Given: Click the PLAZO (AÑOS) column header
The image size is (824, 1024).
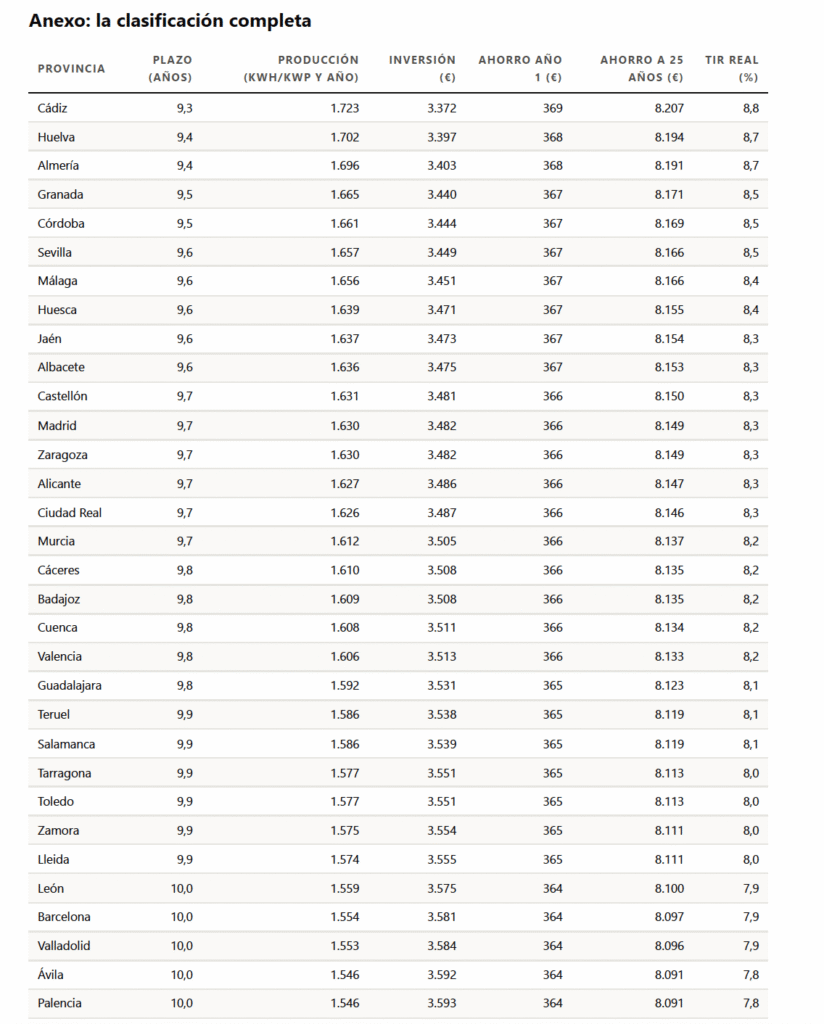Looking at the screenshot, I should pos(170,69).
